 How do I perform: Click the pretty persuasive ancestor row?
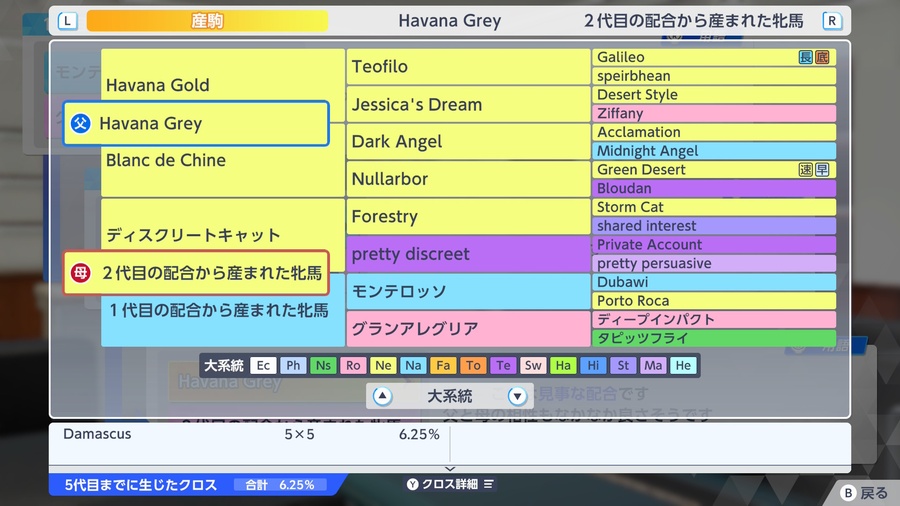click(714, 263)
